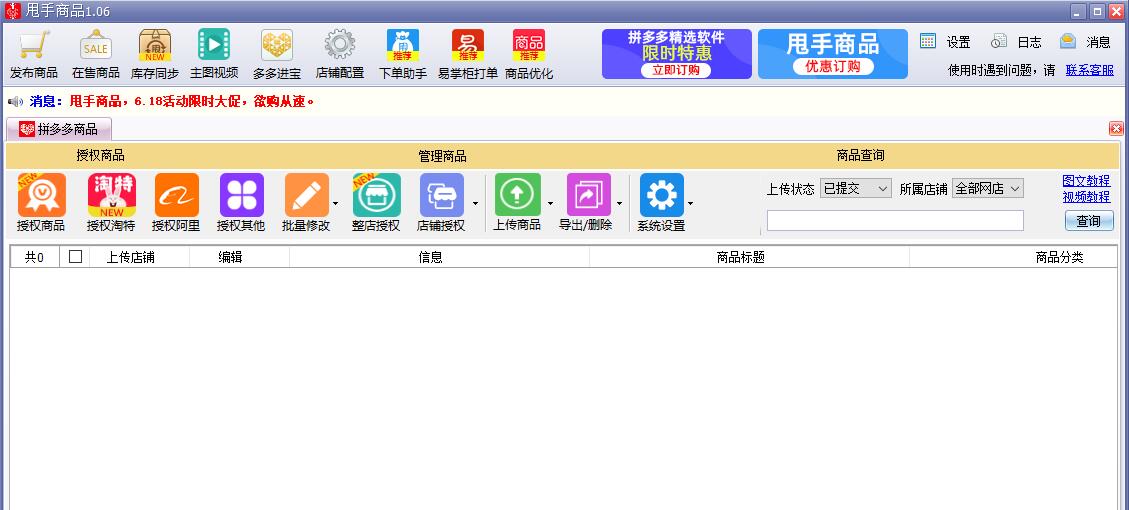Click the 上传商品 green upload icon
The image size is (1129, 510).
tap(517, 195)
